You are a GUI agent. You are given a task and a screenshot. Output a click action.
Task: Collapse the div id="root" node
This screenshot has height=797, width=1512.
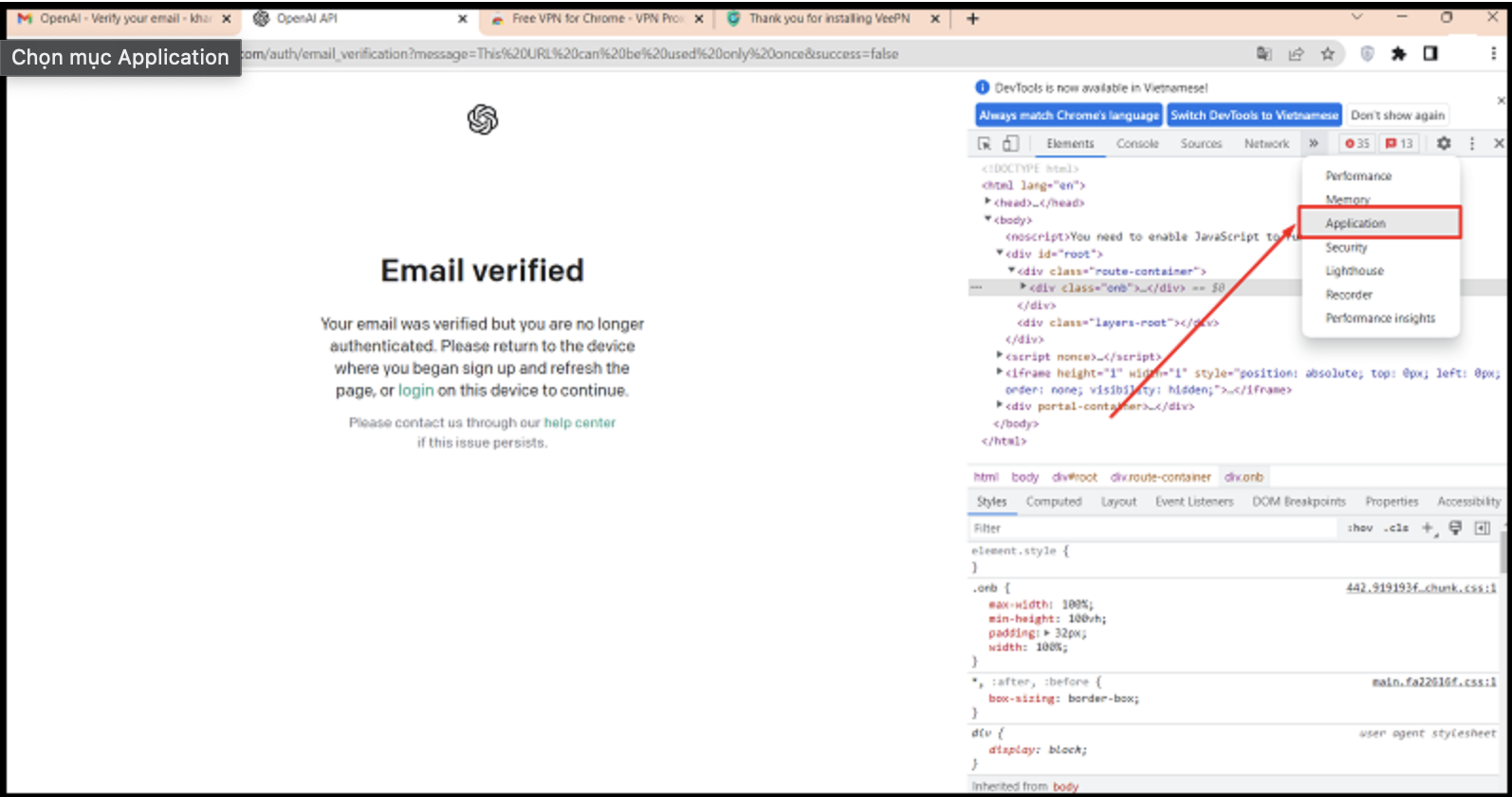click(x=999, y=253)
